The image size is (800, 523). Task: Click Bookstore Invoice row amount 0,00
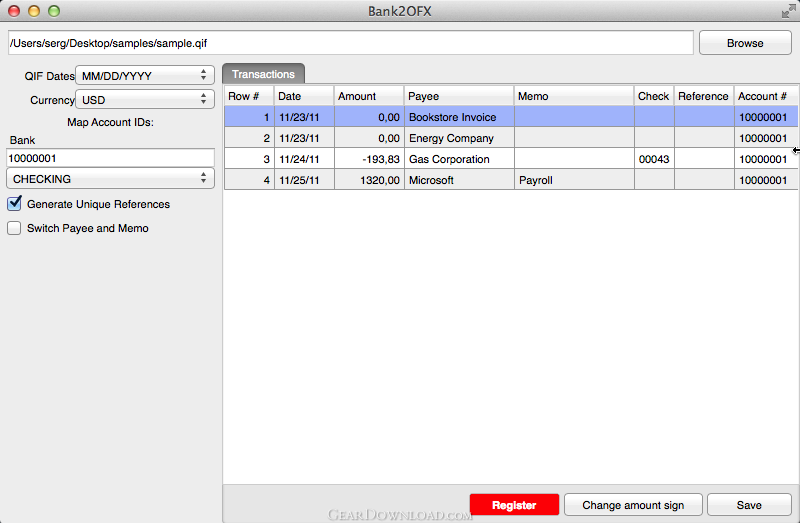(x=369, y=117)
